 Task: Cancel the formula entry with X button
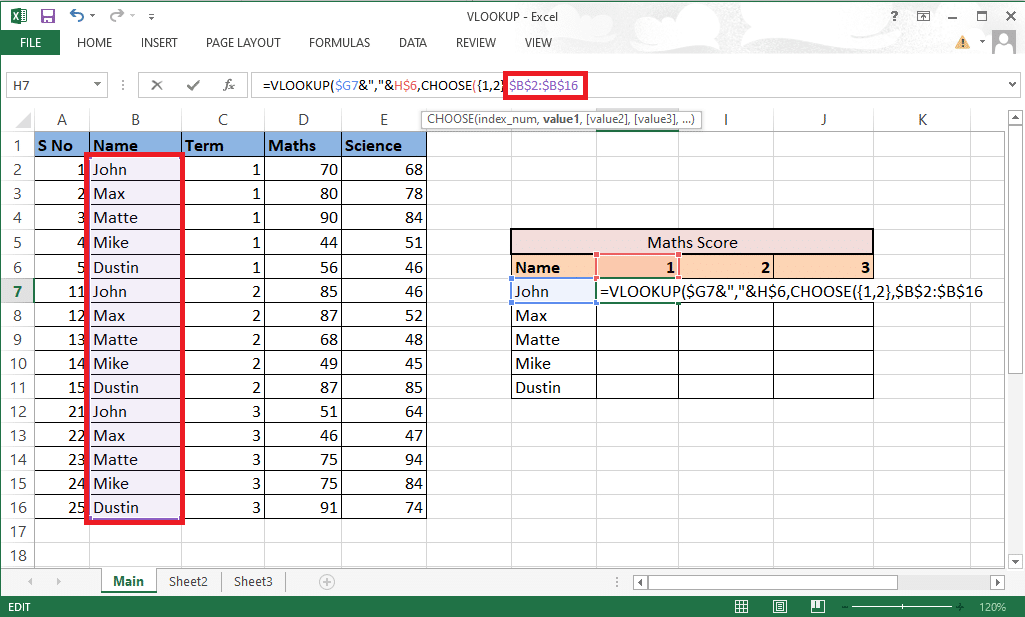click(157, 86)
